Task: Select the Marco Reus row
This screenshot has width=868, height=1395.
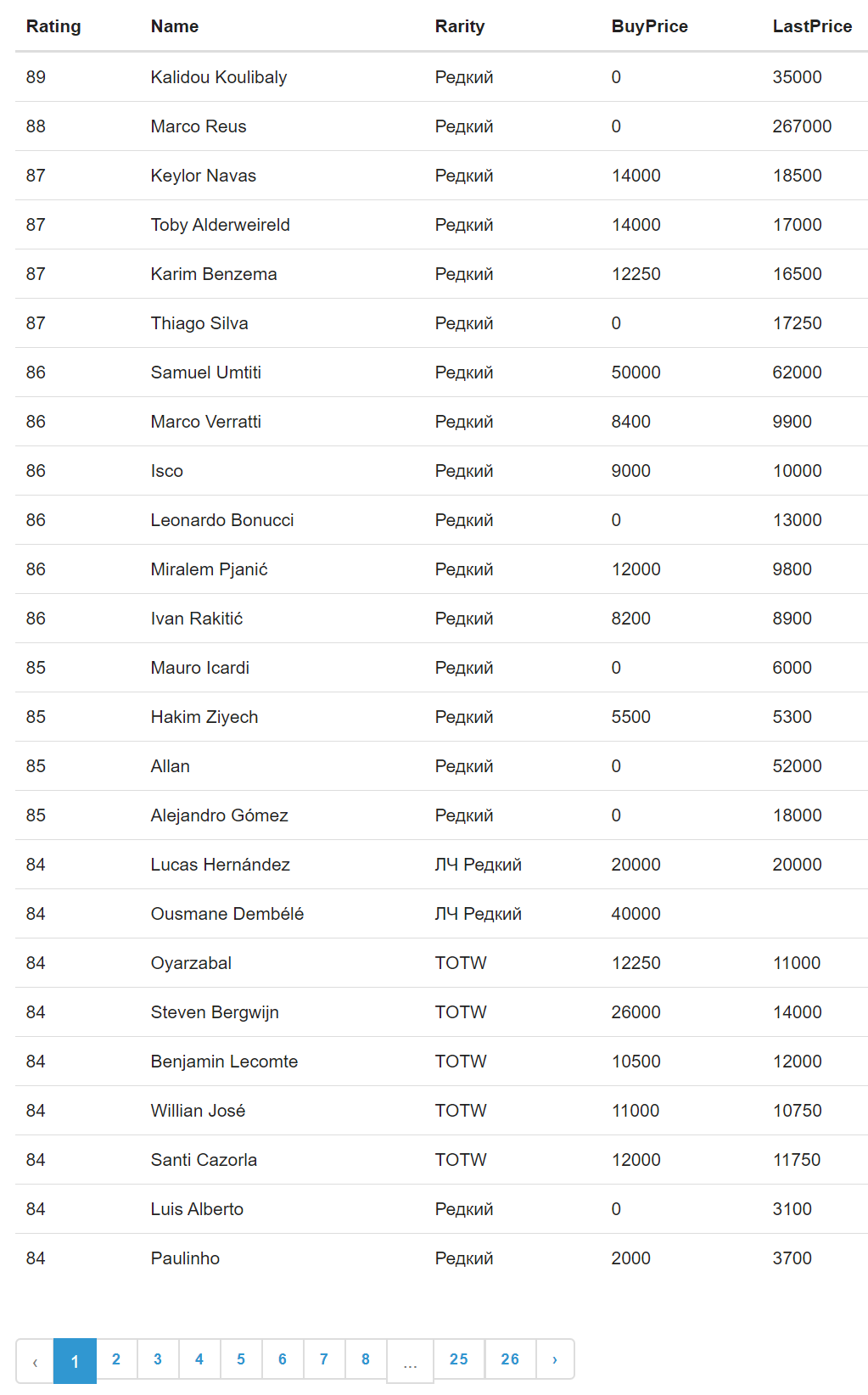Action: tap(199, 126)
